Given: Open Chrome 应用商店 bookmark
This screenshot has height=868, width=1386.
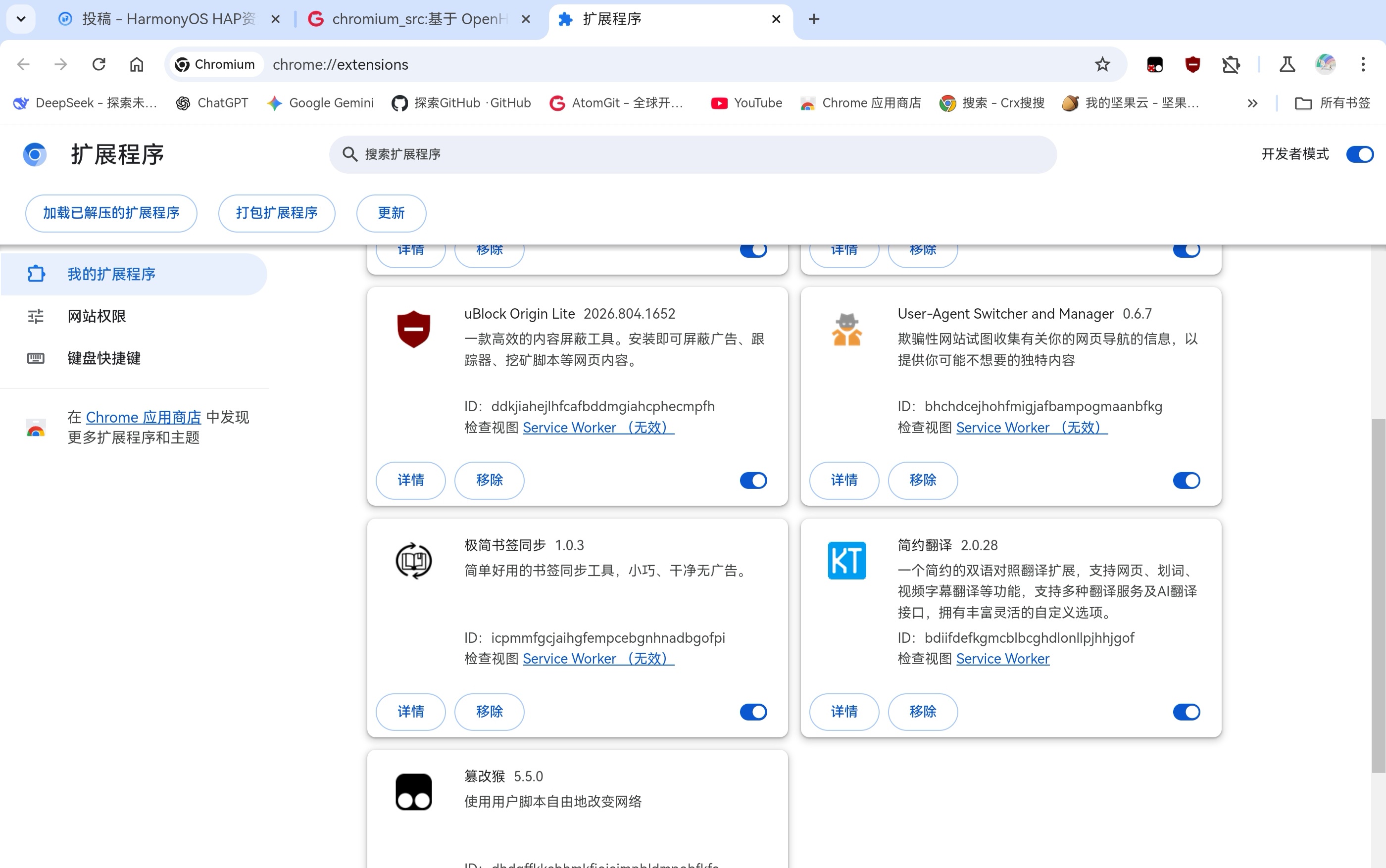Looking at the screenshot, I should [861, 103].
